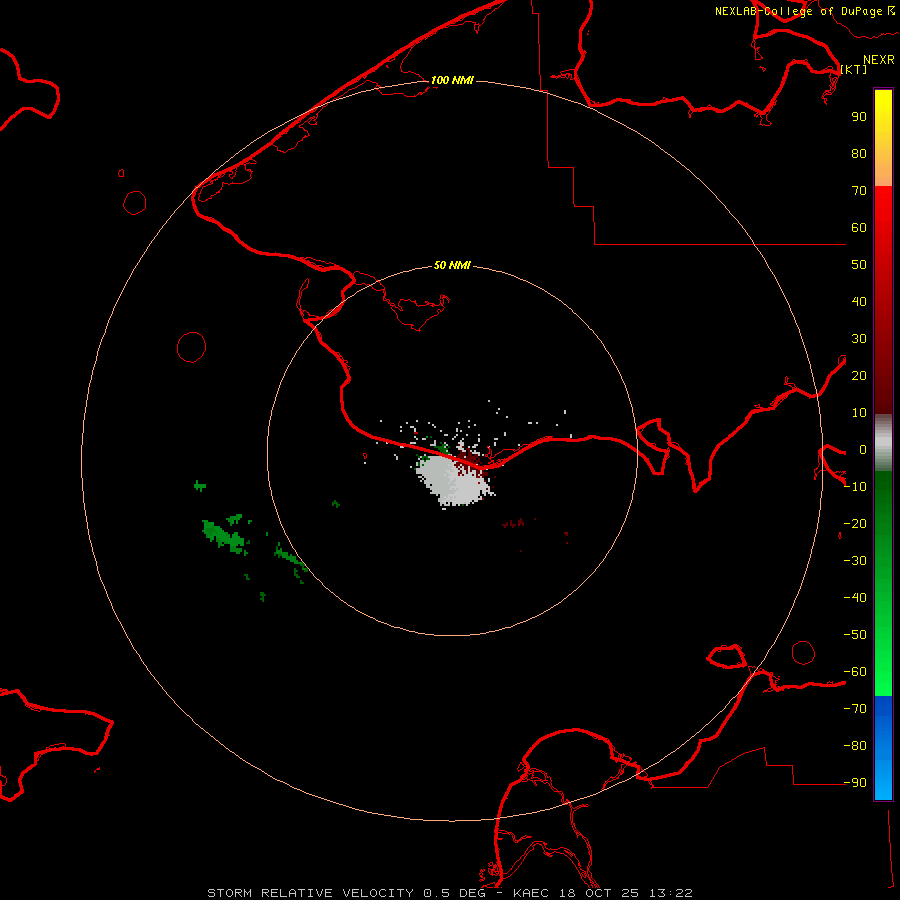This screenshot has width=900, height=900.
Task: Click the -80 value on the velocity scale
Action: [x=855, y=746]
